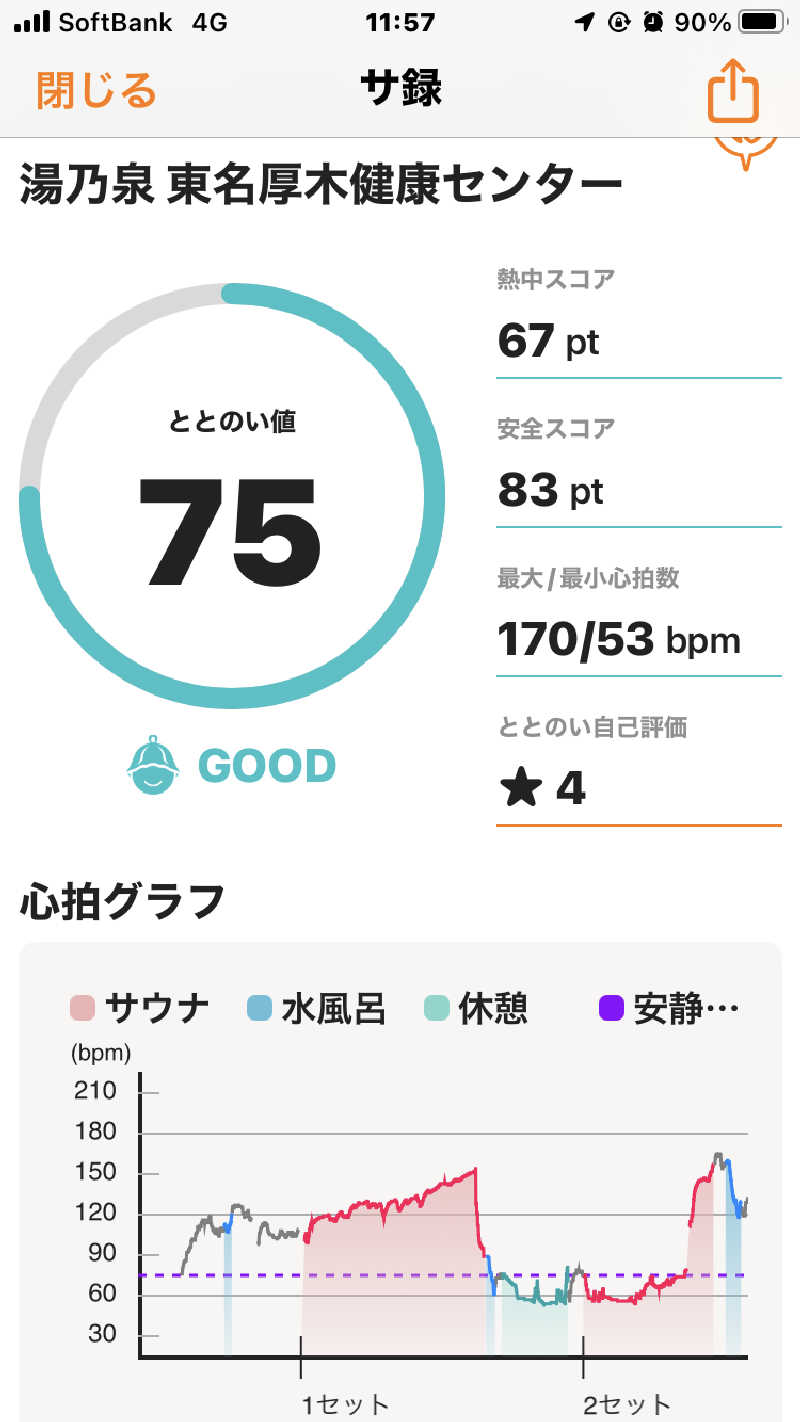Tap the alarm clock status icon
This screenshot has height=1422, width=800.
click(x=654, y=22)
